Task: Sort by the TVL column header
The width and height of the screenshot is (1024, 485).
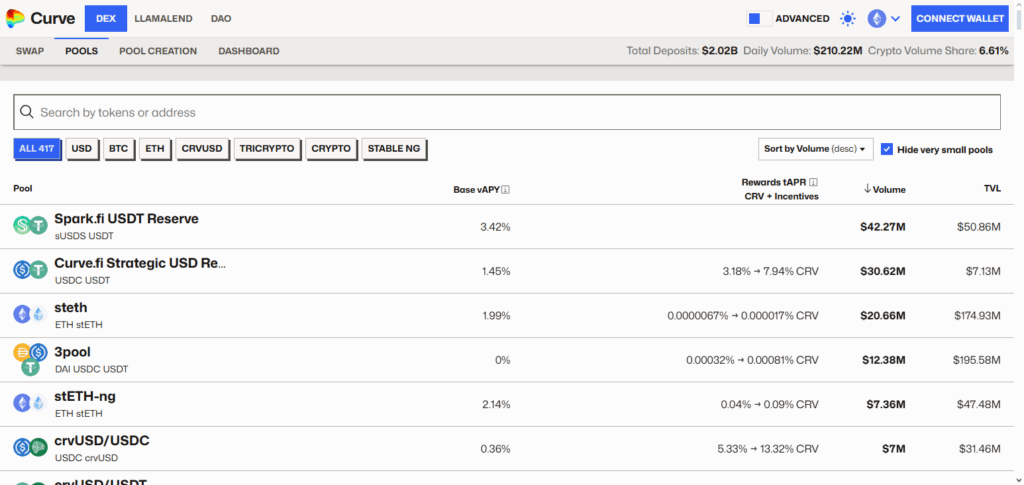Action: tap(992, 189)
